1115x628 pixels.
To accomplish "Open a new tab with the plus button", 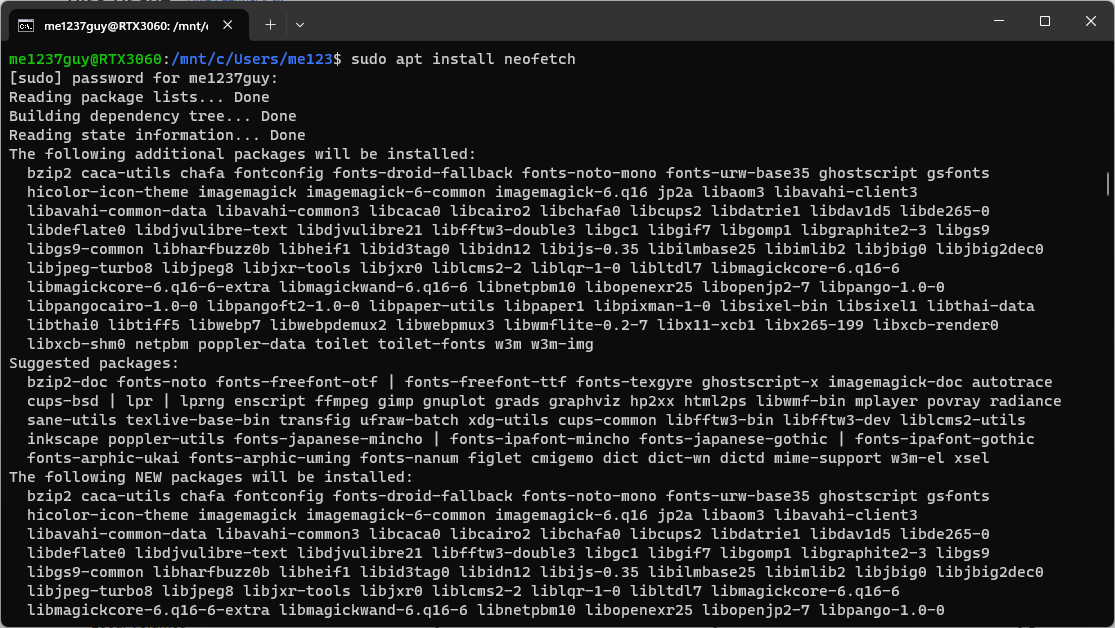I will point(270,25).
